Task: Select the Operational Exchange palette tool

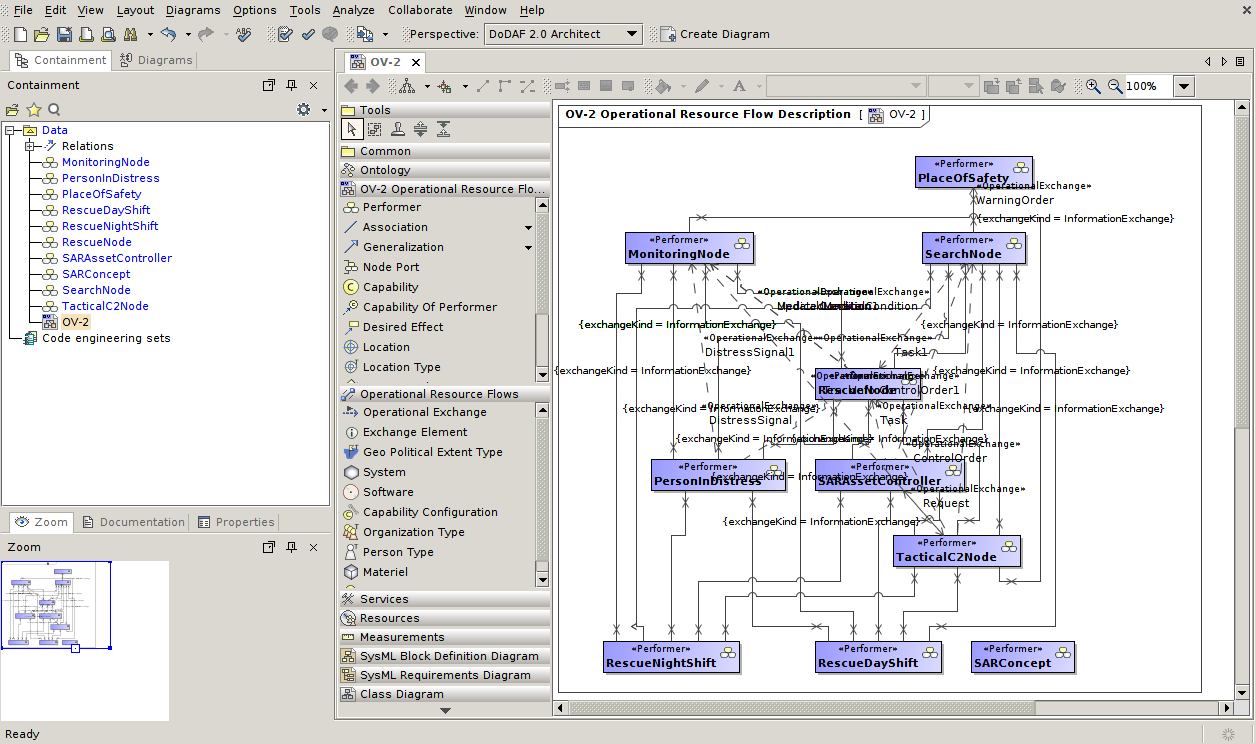Action: [x=424, y=412]
